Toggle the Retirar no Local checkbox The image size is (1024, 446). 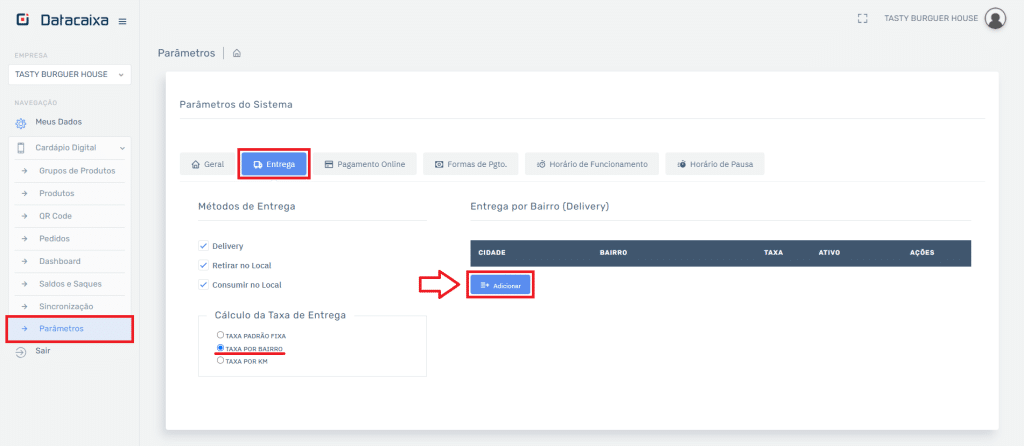203,265
